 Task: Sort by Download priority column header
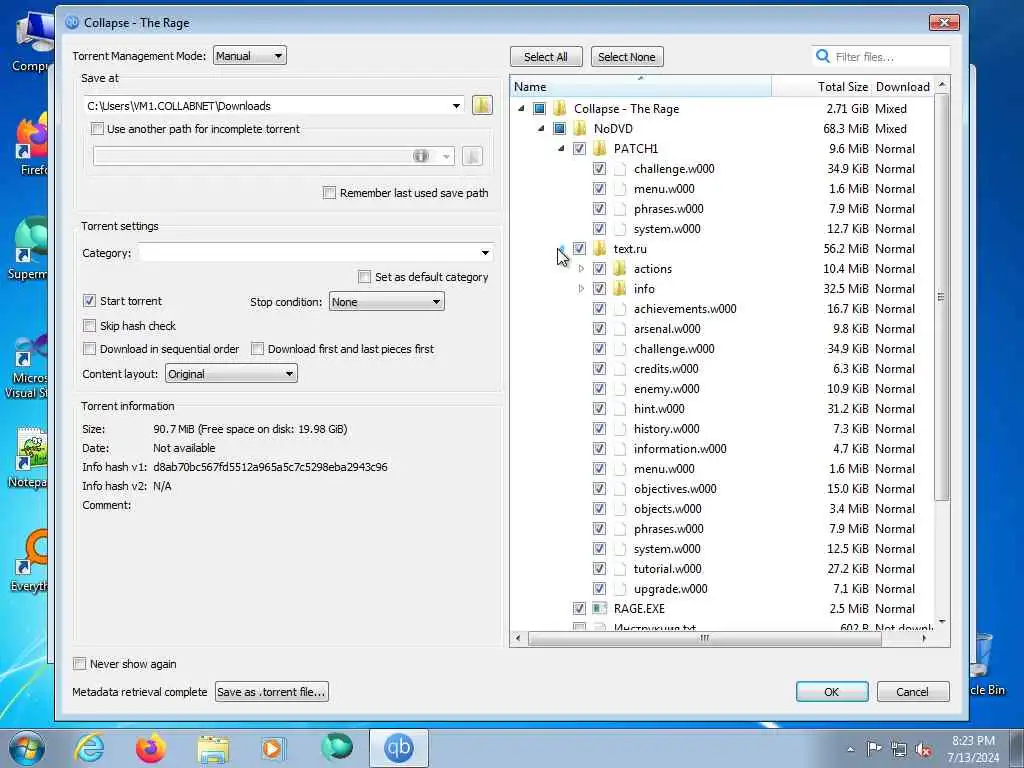pos(903,86)
